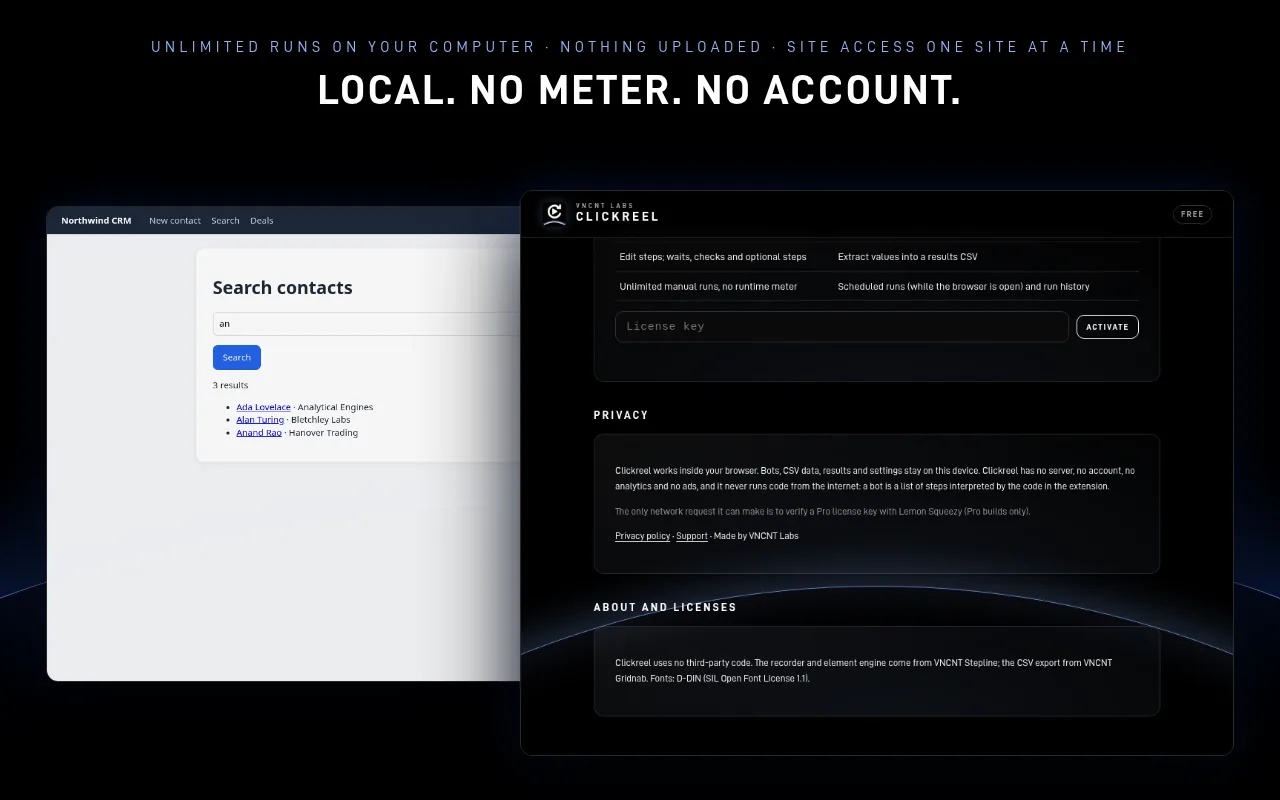Click "Extract values into a results CSV" text

pos(908,257)
